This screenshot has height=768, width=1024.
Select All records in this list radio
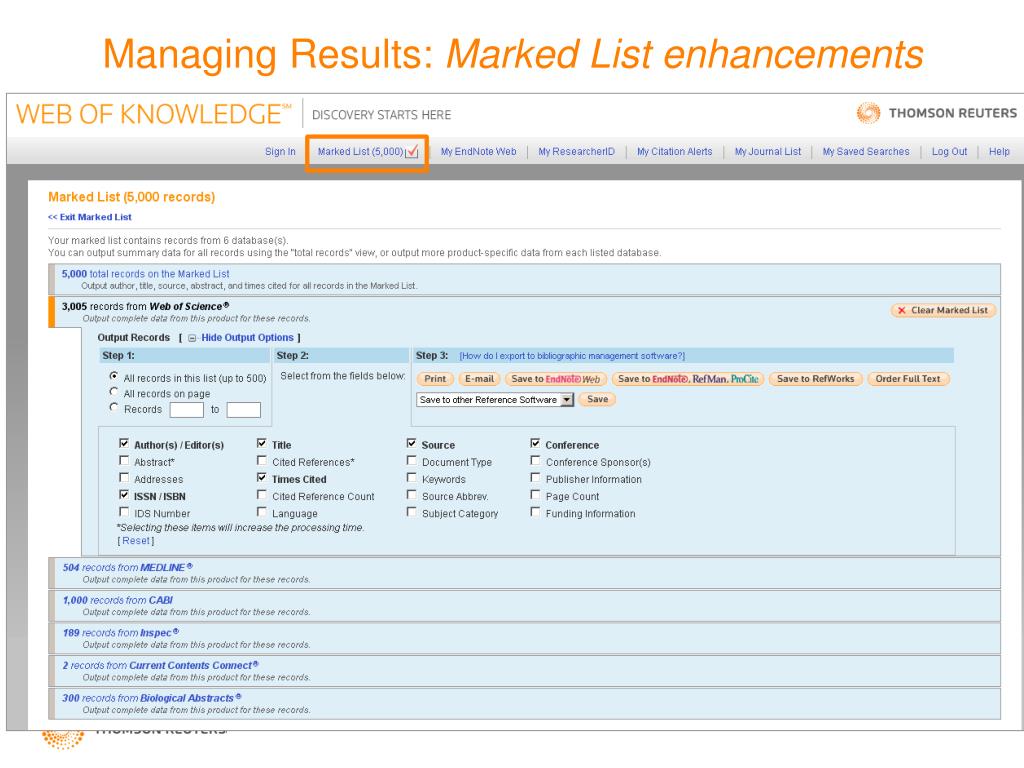pyautogui.click(x=114, y=377)
